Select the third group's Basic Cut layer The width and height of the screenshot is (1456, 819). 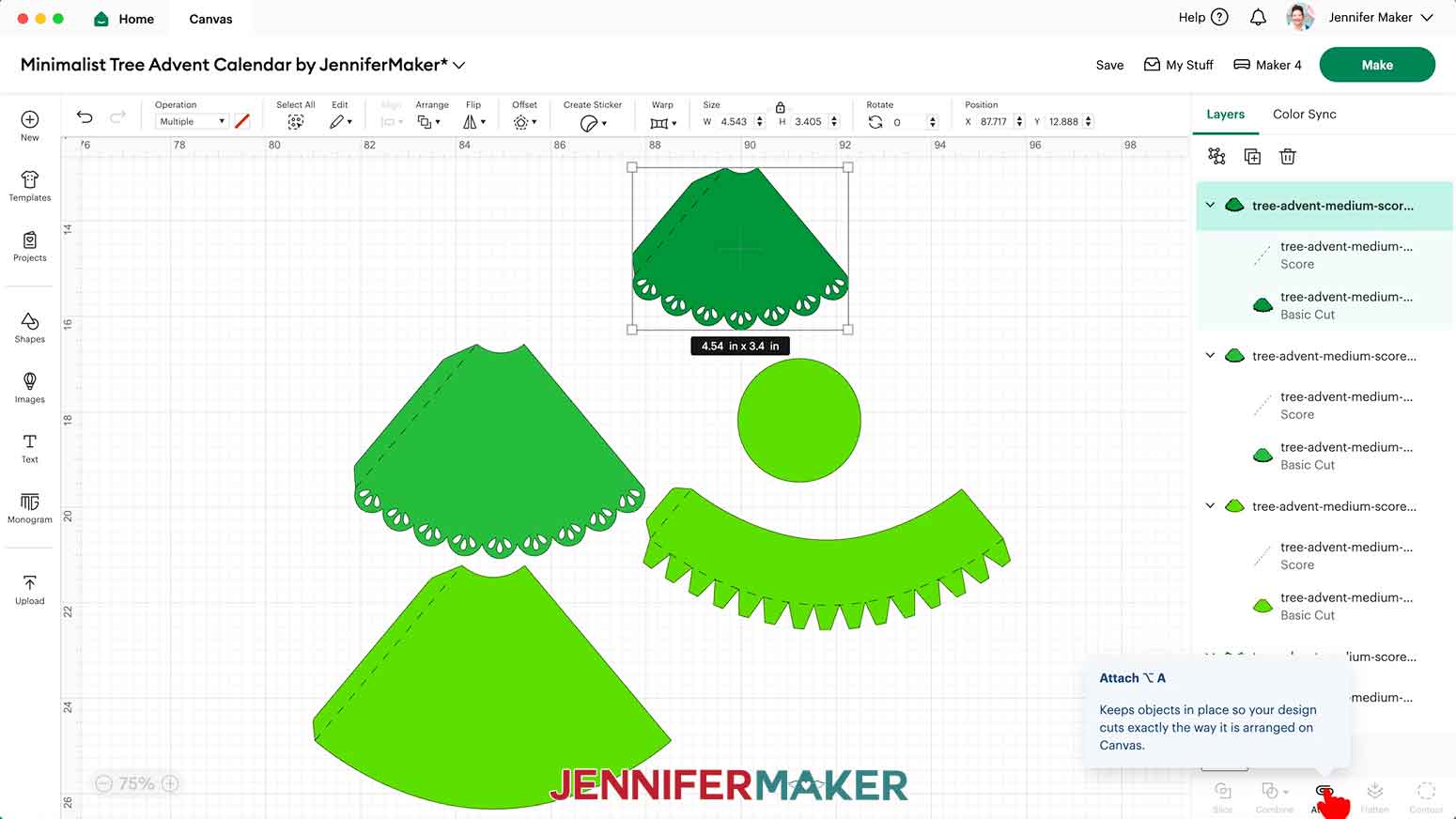1324,606
